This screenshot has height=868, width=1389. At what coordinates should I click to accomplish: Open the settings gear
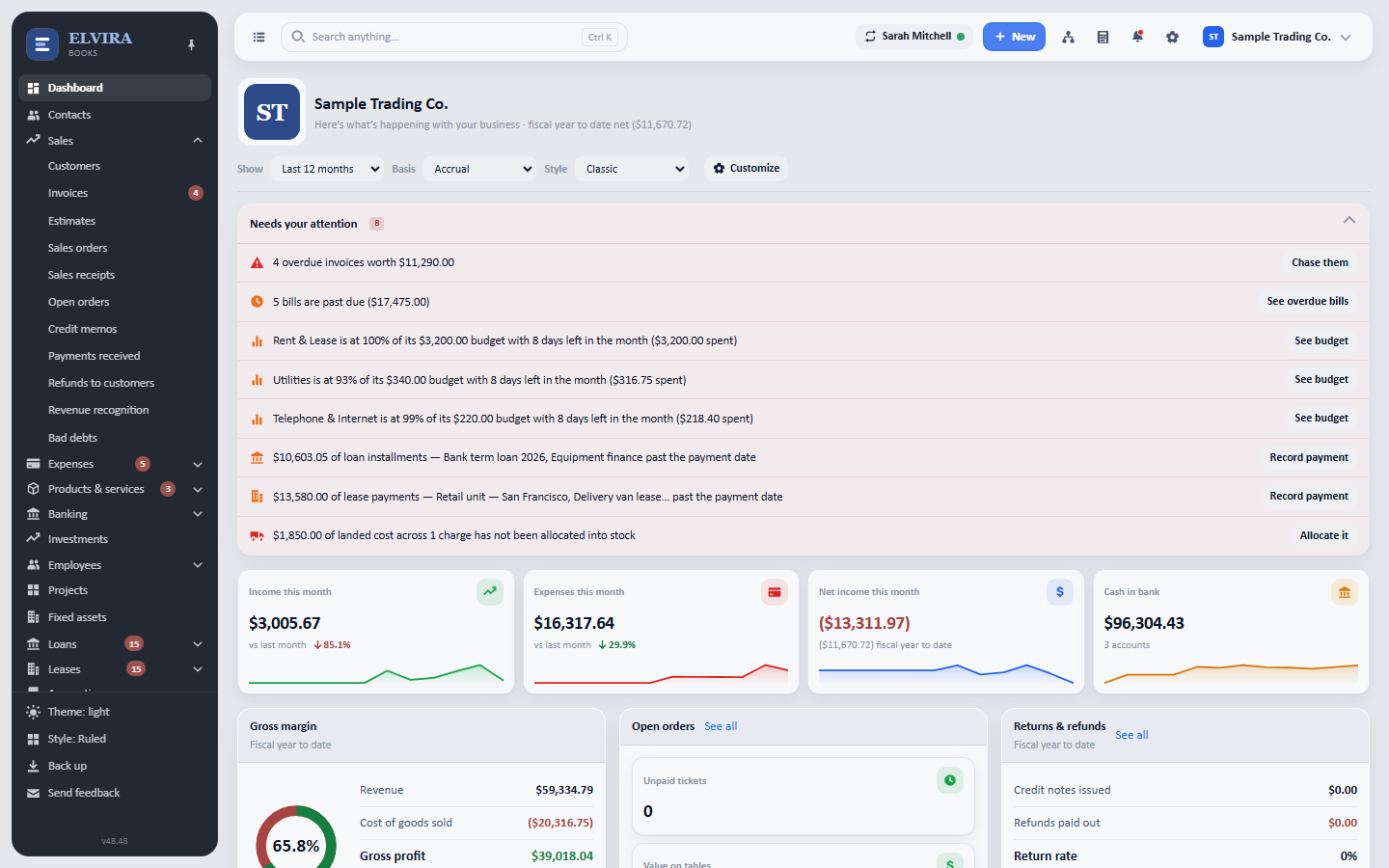(x=1172, y=38)
